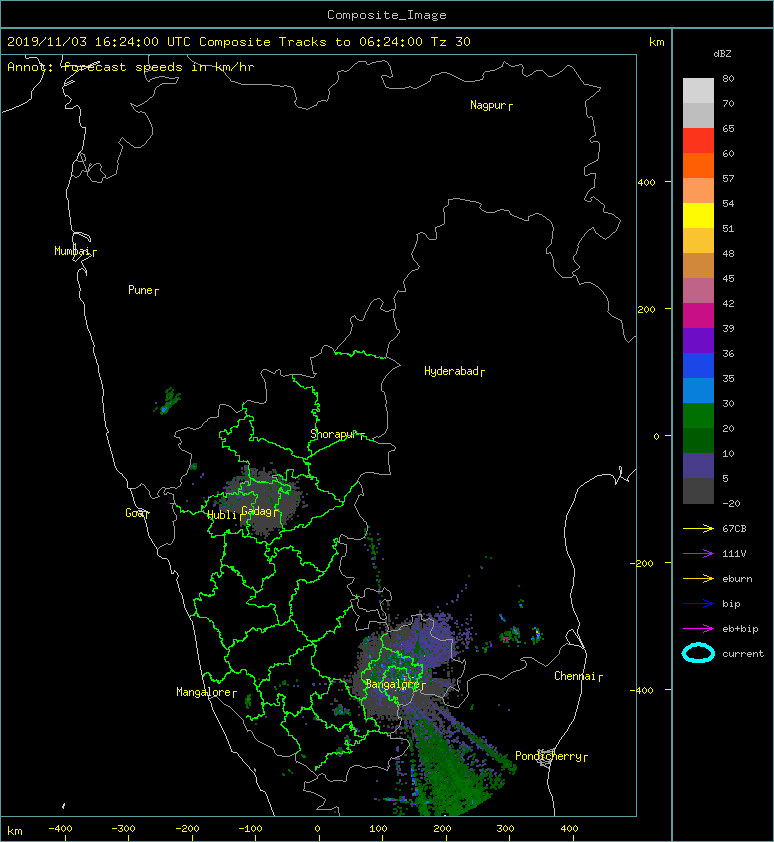The image size is (774, 842).
Task: Select the Shorapur city label
Action: pyautogui.click(x=337, y=434)
